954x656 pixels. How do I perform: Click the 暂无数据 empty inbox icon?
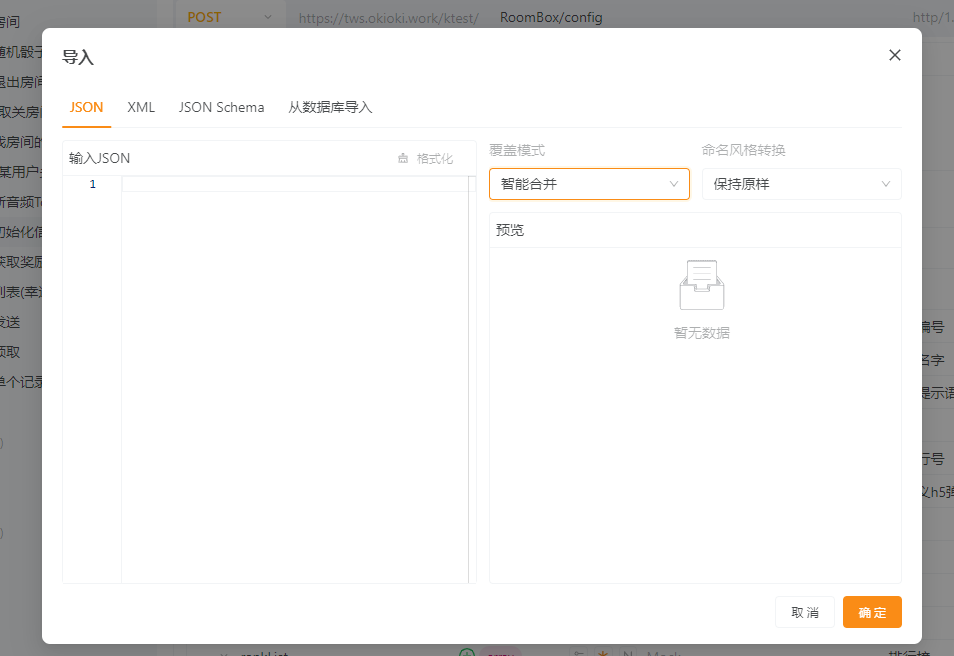tap(701, 285)
